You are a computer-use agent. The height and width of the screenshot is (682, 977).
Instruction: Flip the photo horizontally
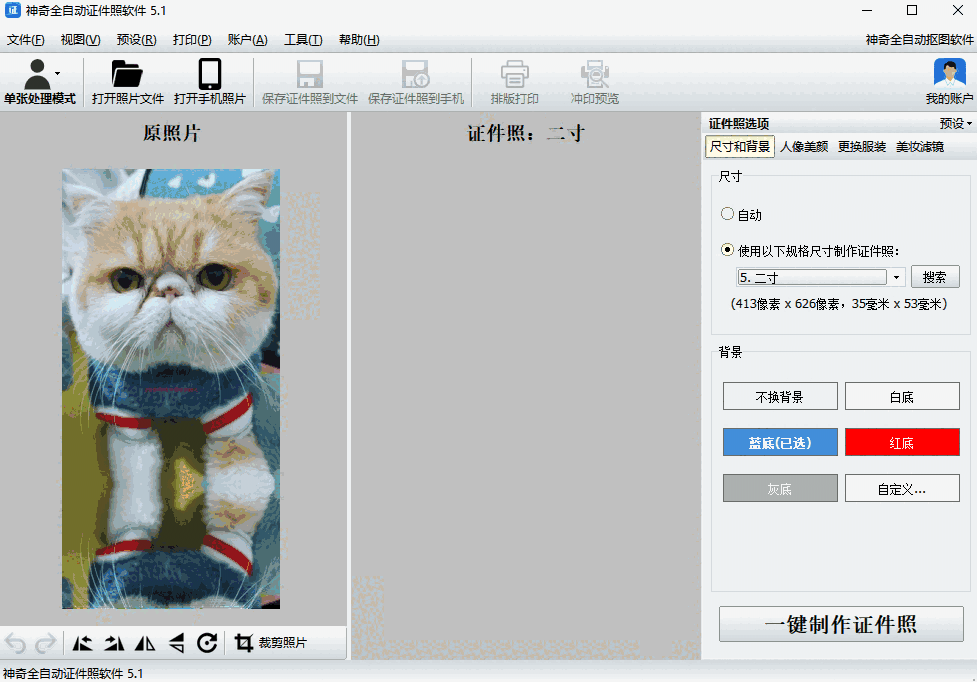tap(145, 644)
